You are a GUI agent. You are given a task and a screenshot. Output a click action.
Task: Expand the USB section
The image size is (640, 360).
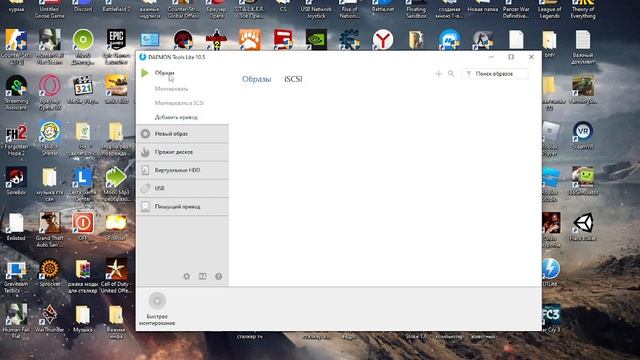pos(182,188)
